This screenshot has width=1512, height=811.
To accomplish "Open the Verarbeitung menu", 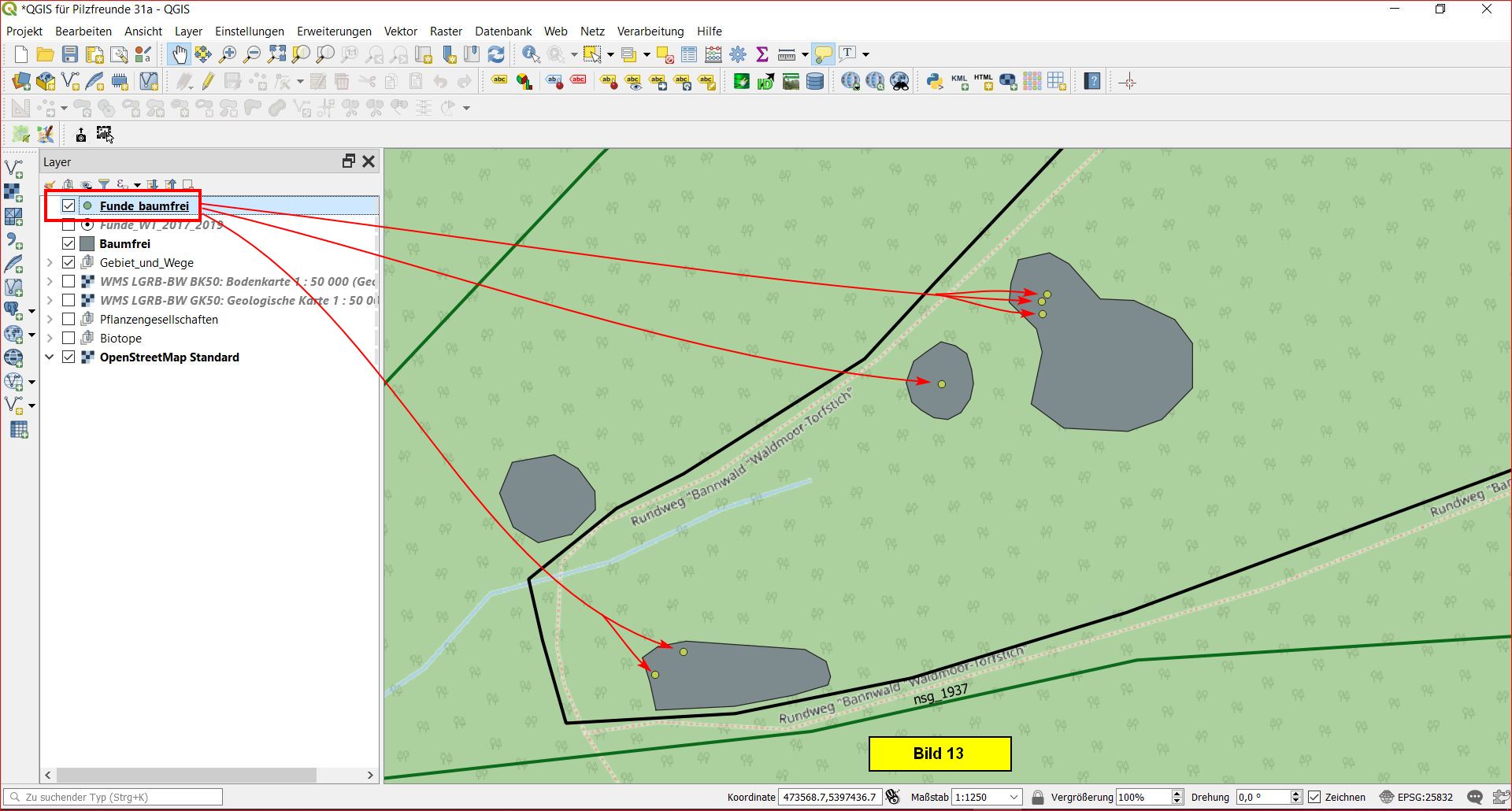I will tap(650, 31).
